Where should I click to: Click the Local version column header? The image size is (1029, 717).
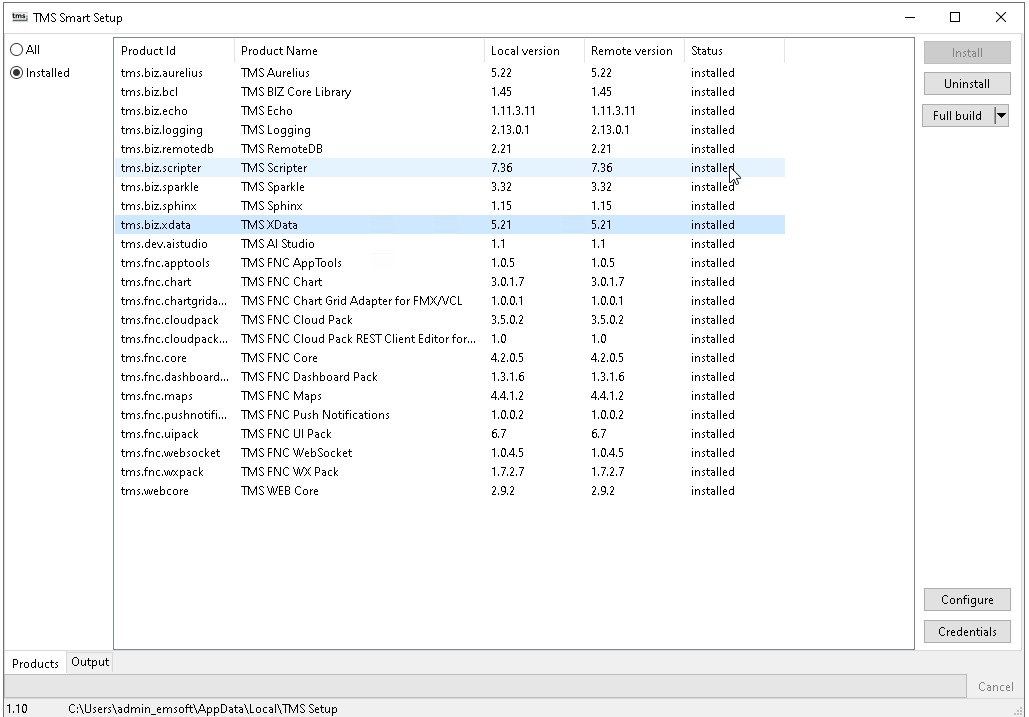(x=534, y=51)
